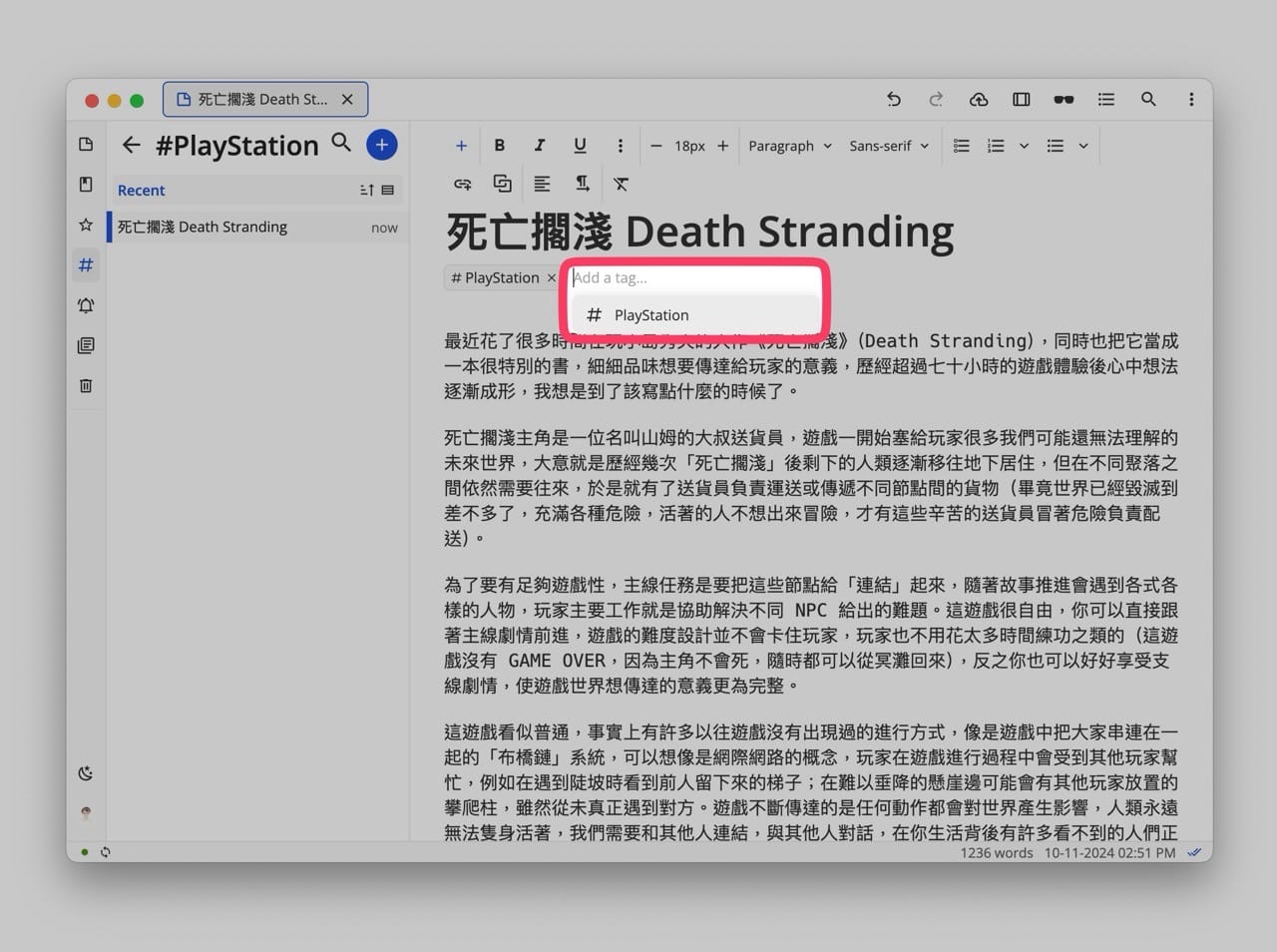Insert a bullet list
Viewport: 1277px width, 952px height.
coord(1056,146)
